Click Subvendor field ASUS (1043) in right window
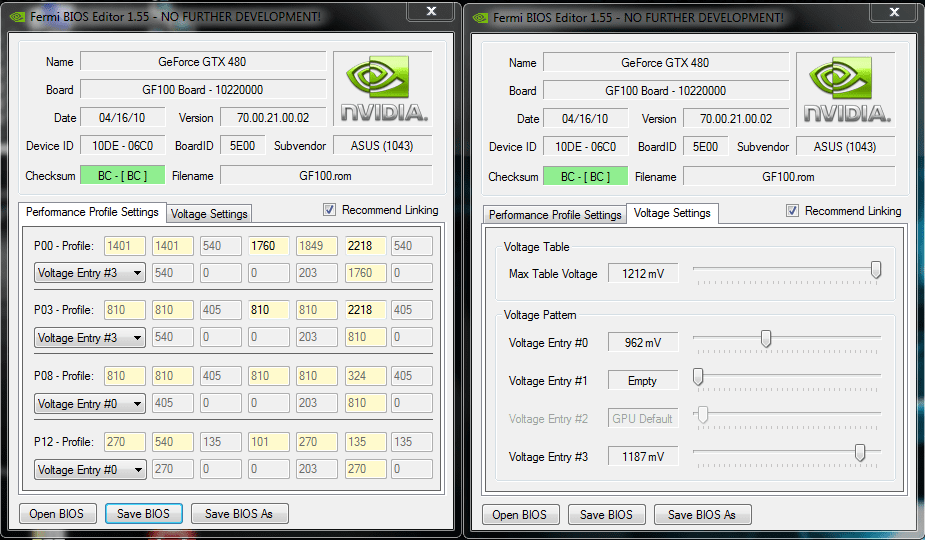925x540 pixels. coord(846,147)
